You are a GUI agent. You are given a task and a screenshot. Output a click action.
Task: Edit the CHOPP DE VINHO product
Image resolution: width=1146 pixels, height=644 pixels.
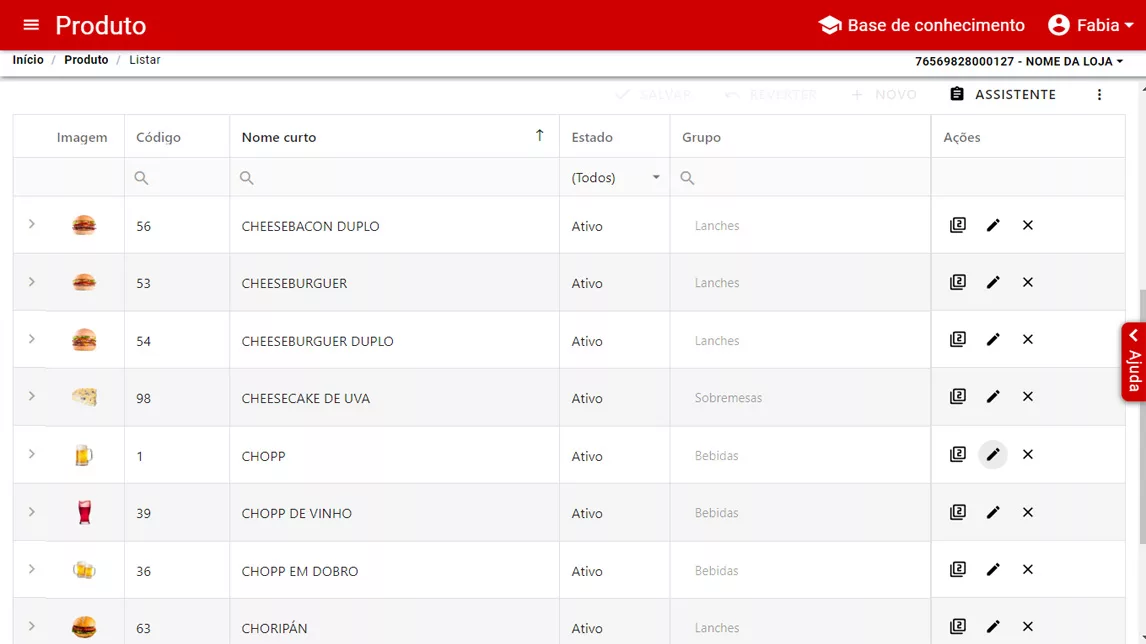[x=993, y=512]
